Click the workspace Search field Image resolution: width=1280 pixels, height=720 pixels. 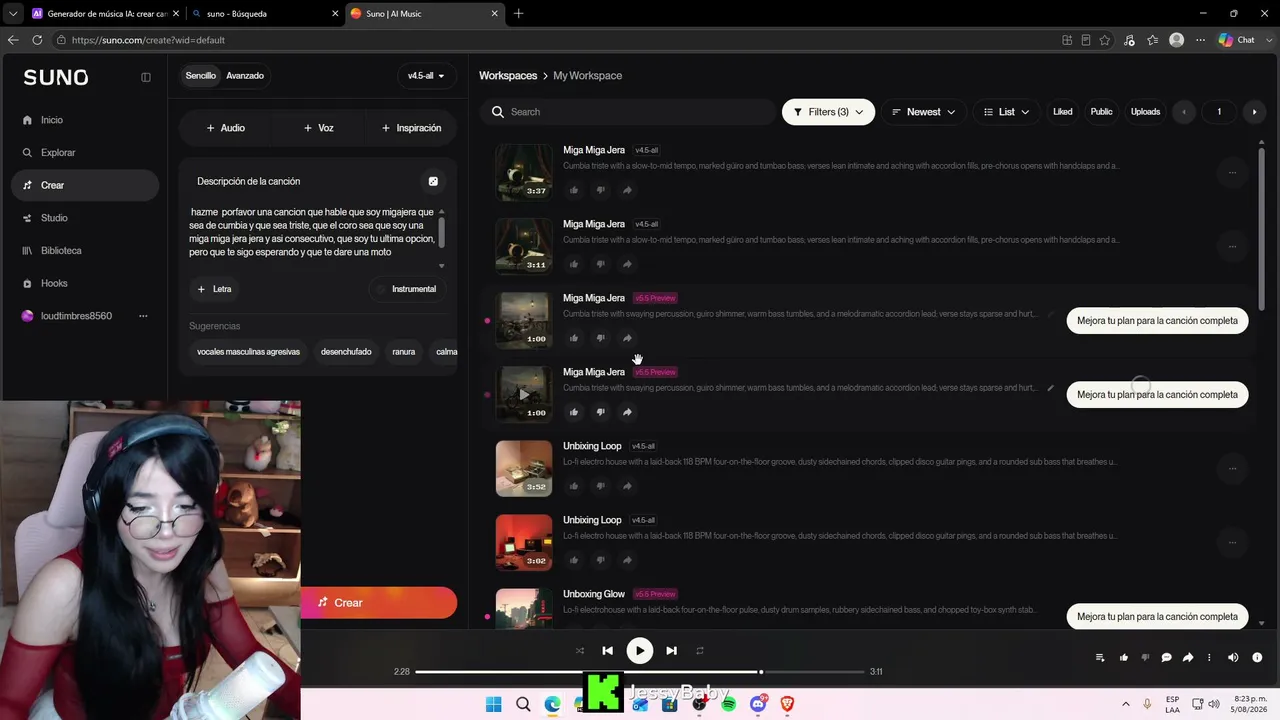(x=628, y=112)
